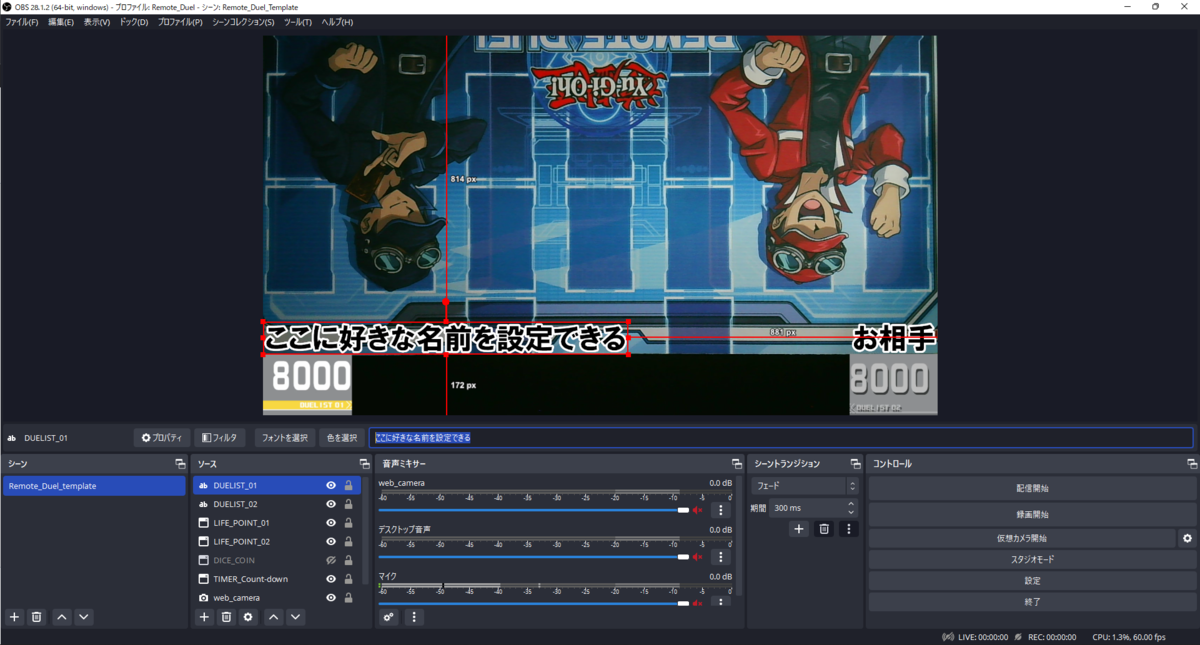
Task: Open source properties gear in Sources panel
Action: coord(248,617)
